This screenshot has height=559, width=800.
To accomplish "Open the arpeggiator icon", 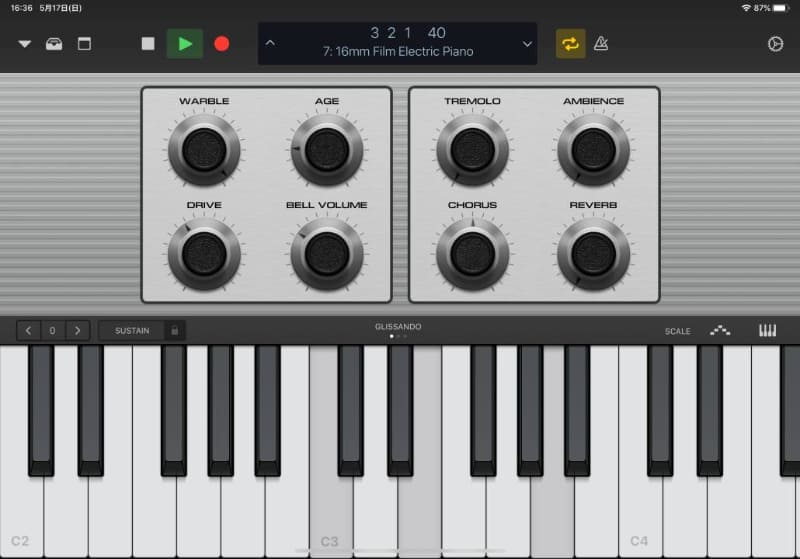I will coord(720,331).
